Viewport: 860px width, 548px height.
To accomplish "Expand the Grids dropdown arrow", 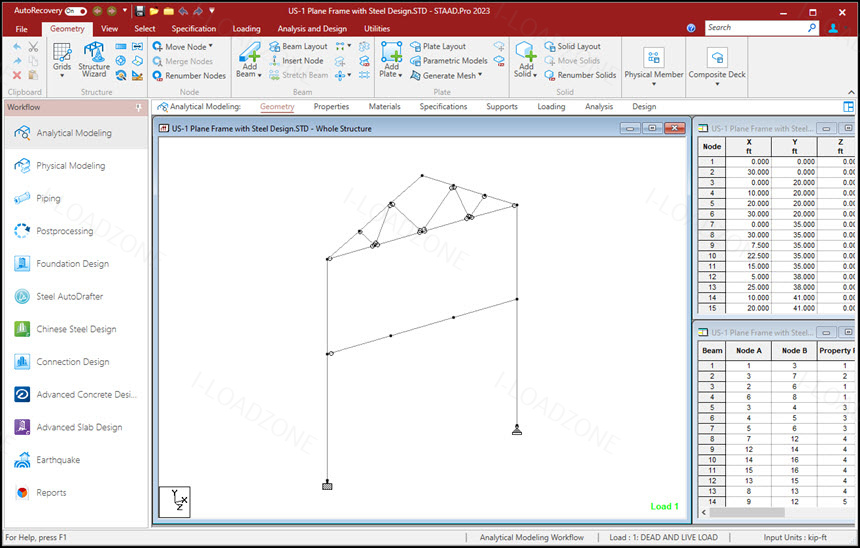I will 62,76.
